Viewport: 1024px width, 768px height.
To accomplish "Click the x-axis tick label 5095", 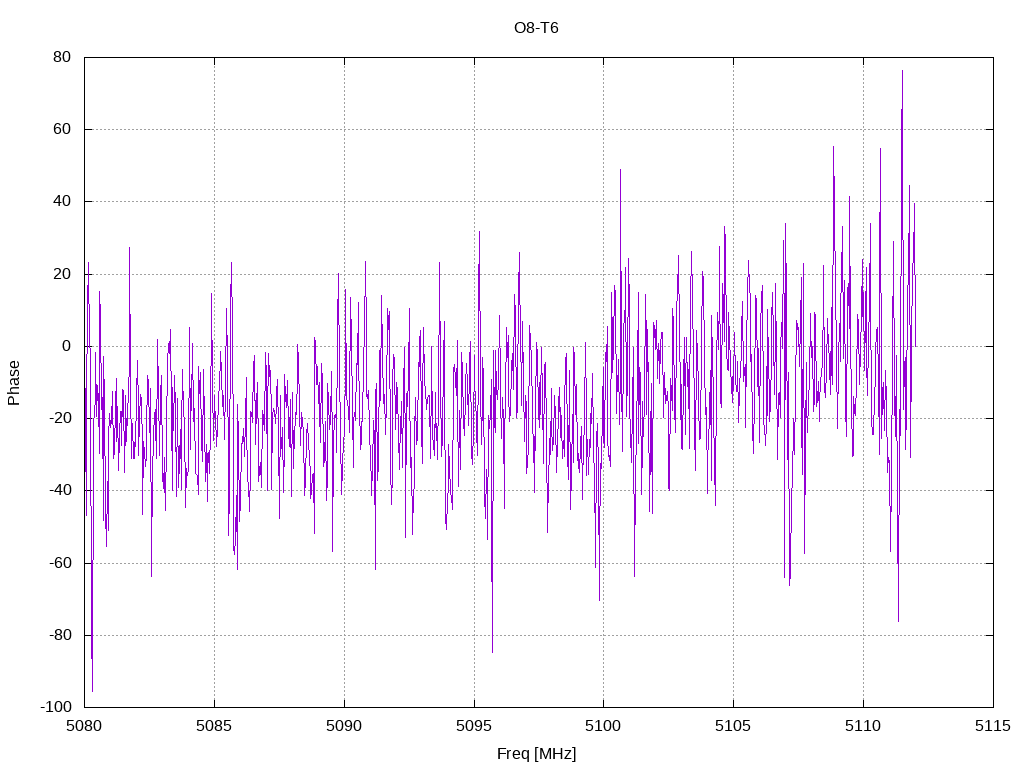I will tap(474, 726).
